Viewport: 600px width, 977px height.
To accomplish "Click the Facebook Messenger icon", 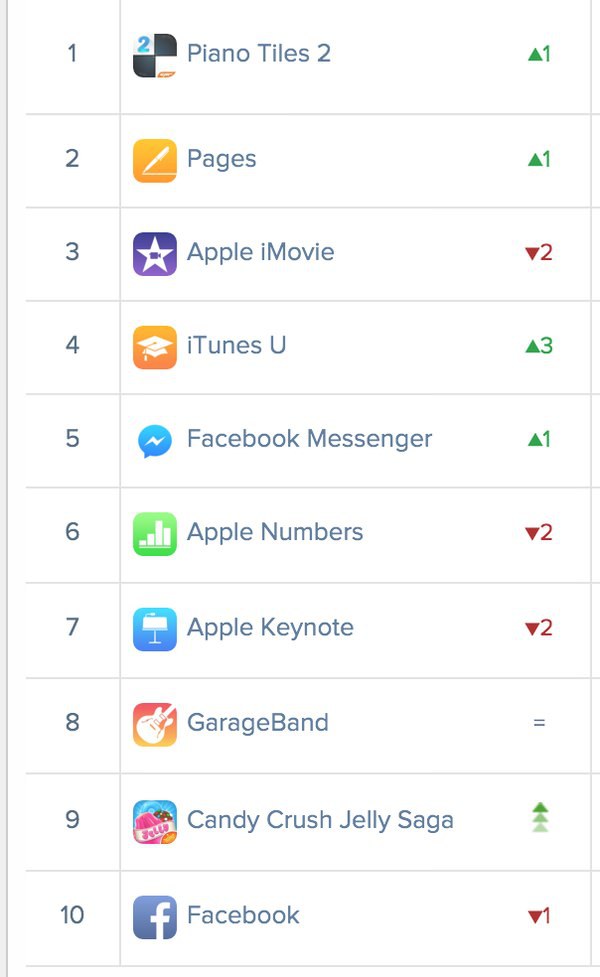I will point(155,440).
